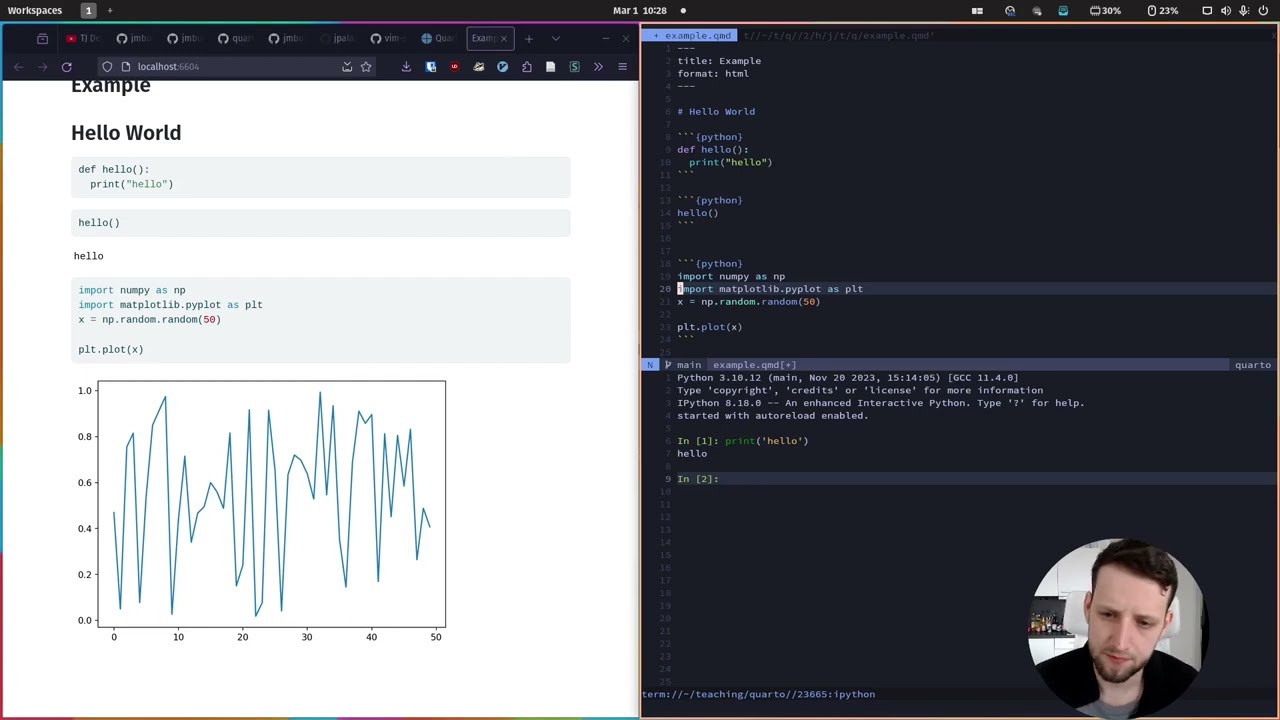Select the jpala GitHub tab
1280x720 pixels.
(x=338, y=39)
